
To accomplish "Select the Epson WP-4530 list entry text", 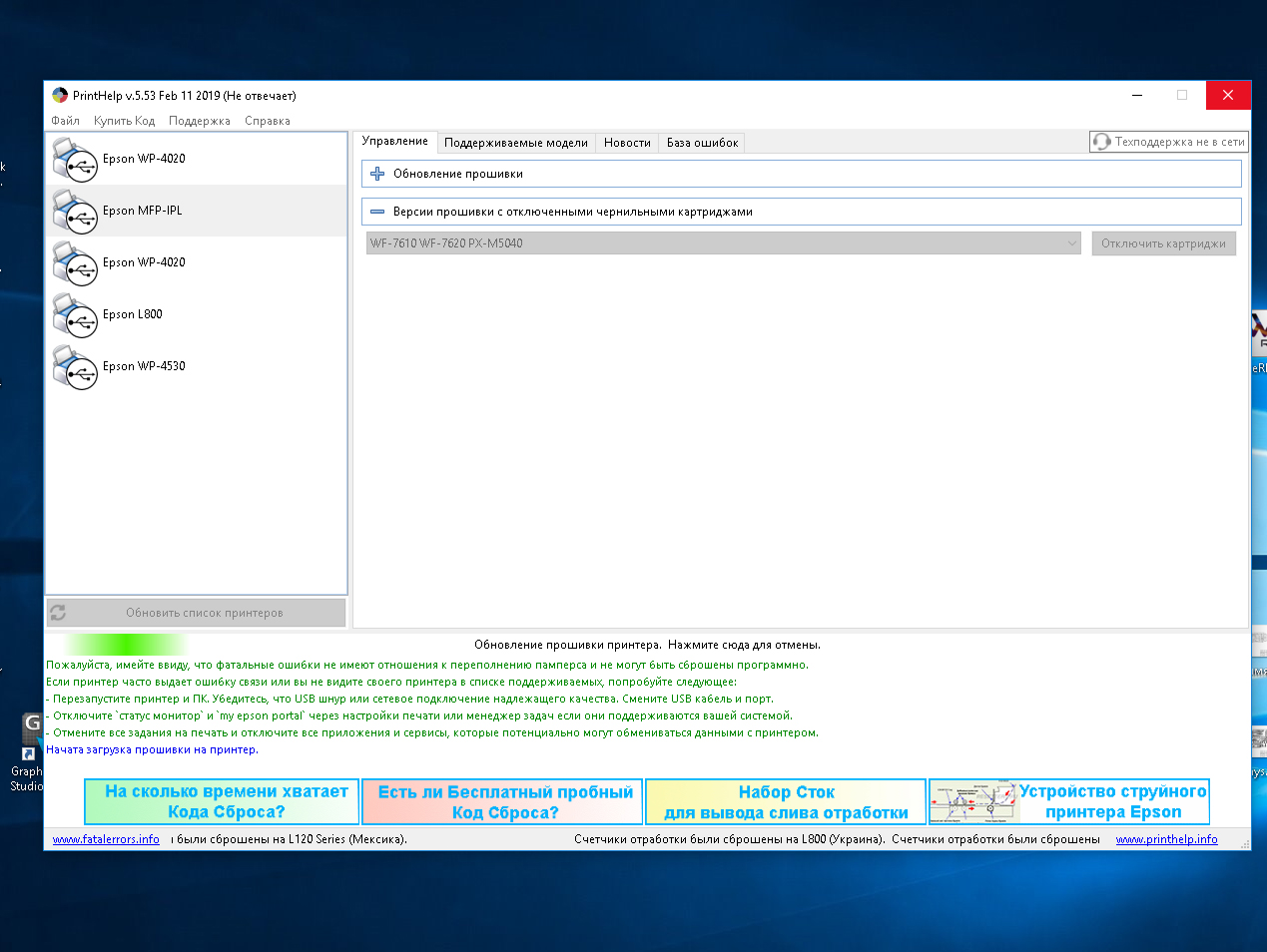I will [144, 366].
